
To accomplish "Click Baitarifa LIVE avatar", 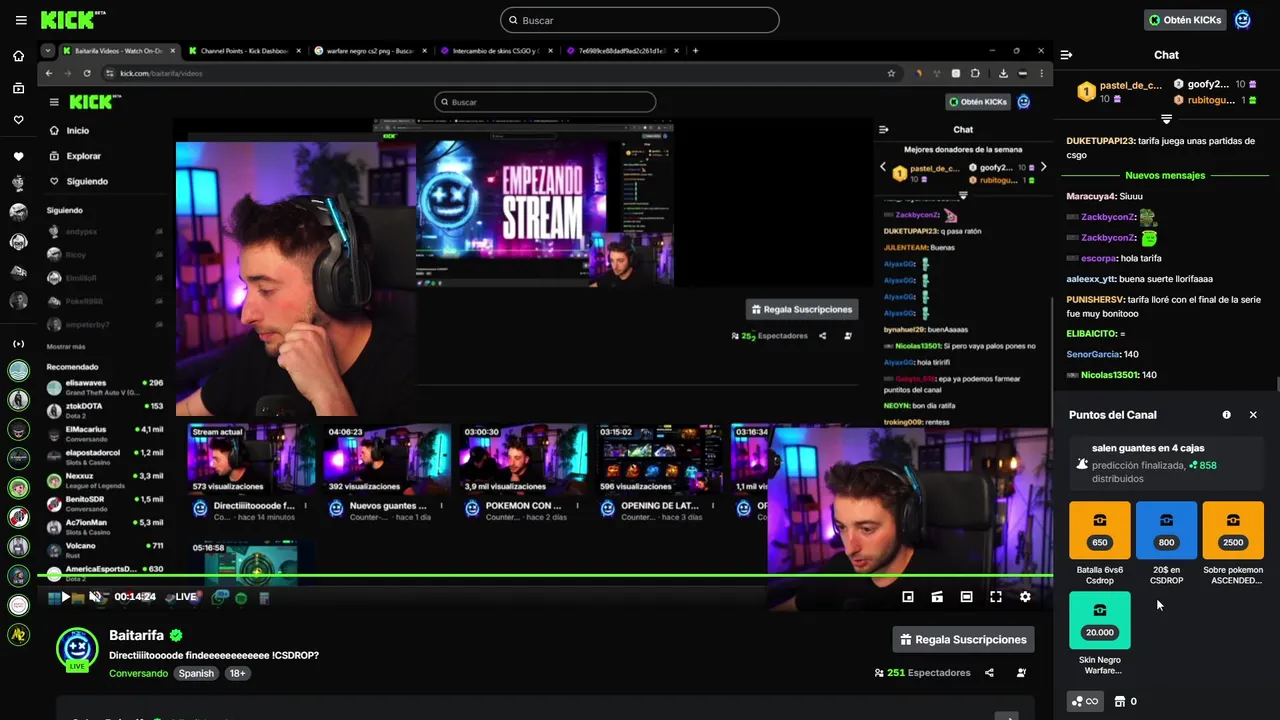I will pos(77,649).
